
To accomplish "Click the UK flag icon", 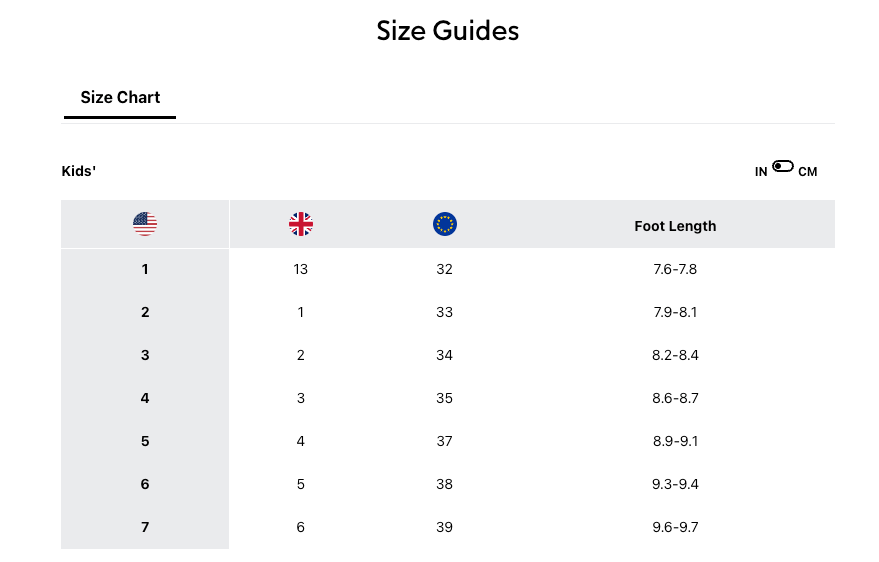I will click(x=301, y=224).
